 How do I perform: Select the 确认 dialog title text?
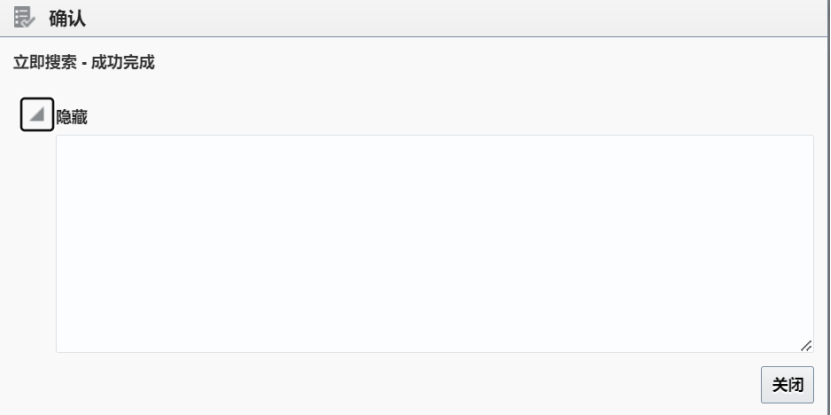tap(67, 19)
